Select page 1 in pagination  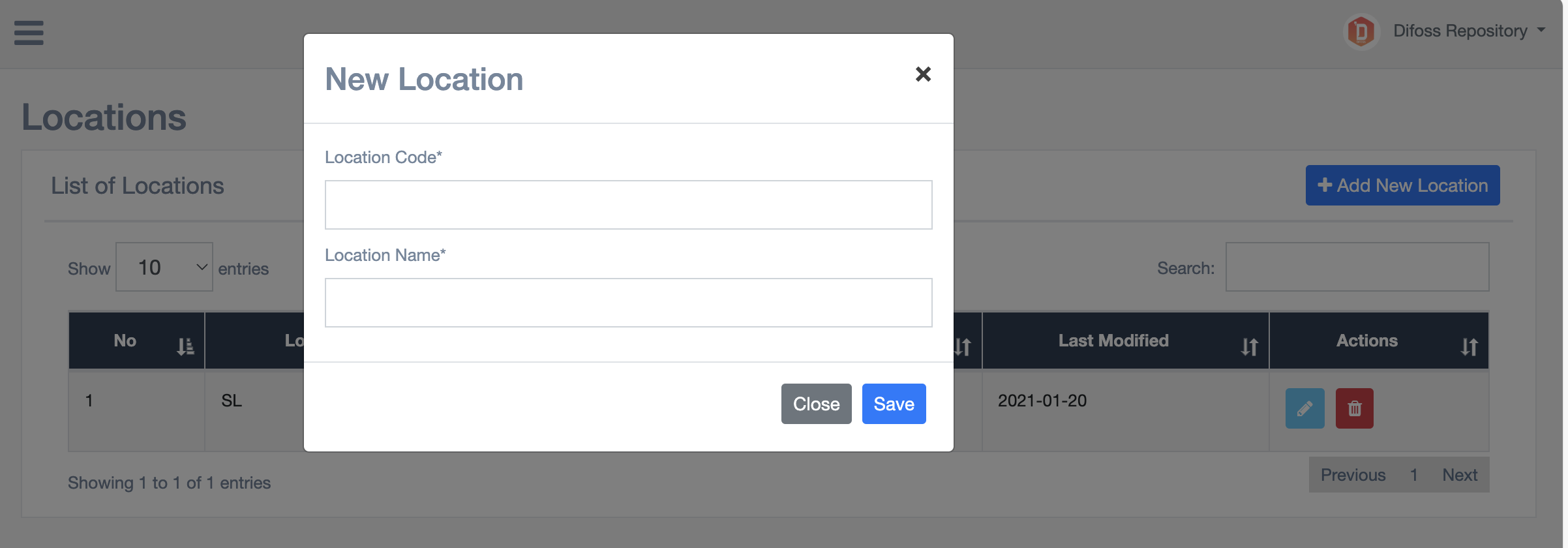(x=1413, y=475)
